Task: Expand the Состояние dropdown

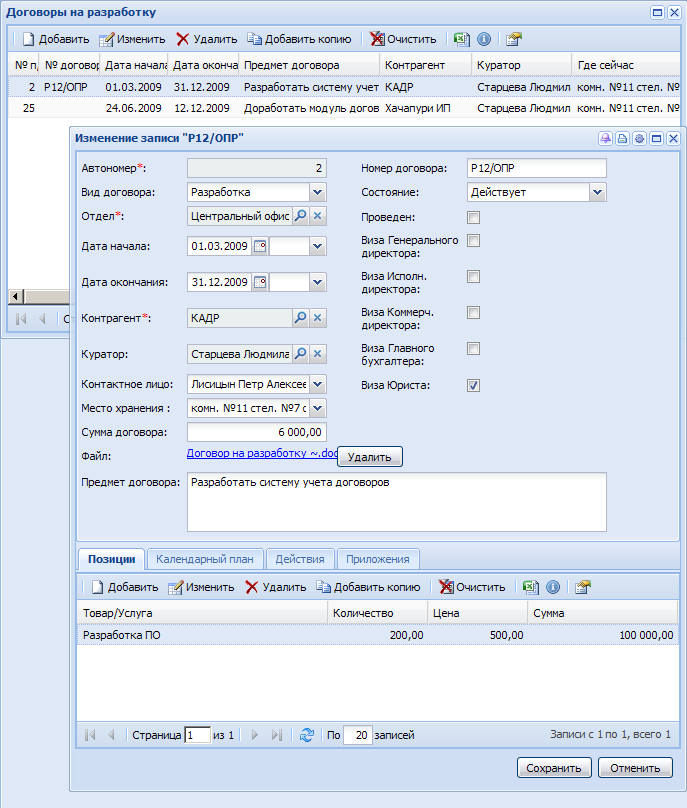Action: 597,192
